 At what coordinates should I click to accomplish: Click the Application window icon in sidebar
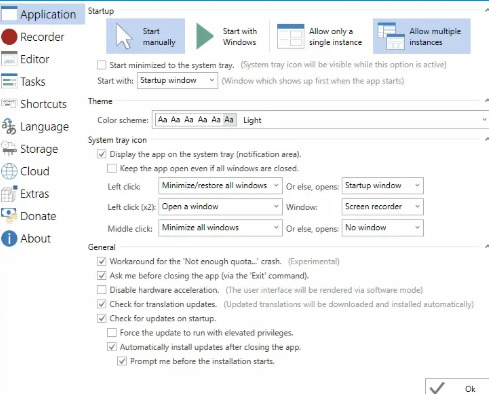click(9, 14)
